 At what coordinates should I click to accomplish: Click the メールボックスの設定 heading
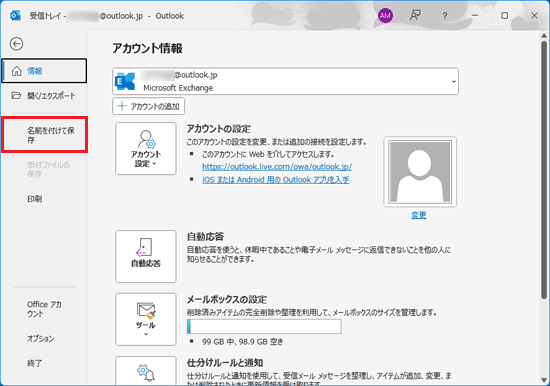pyautogui.click(x=227, y=299)
